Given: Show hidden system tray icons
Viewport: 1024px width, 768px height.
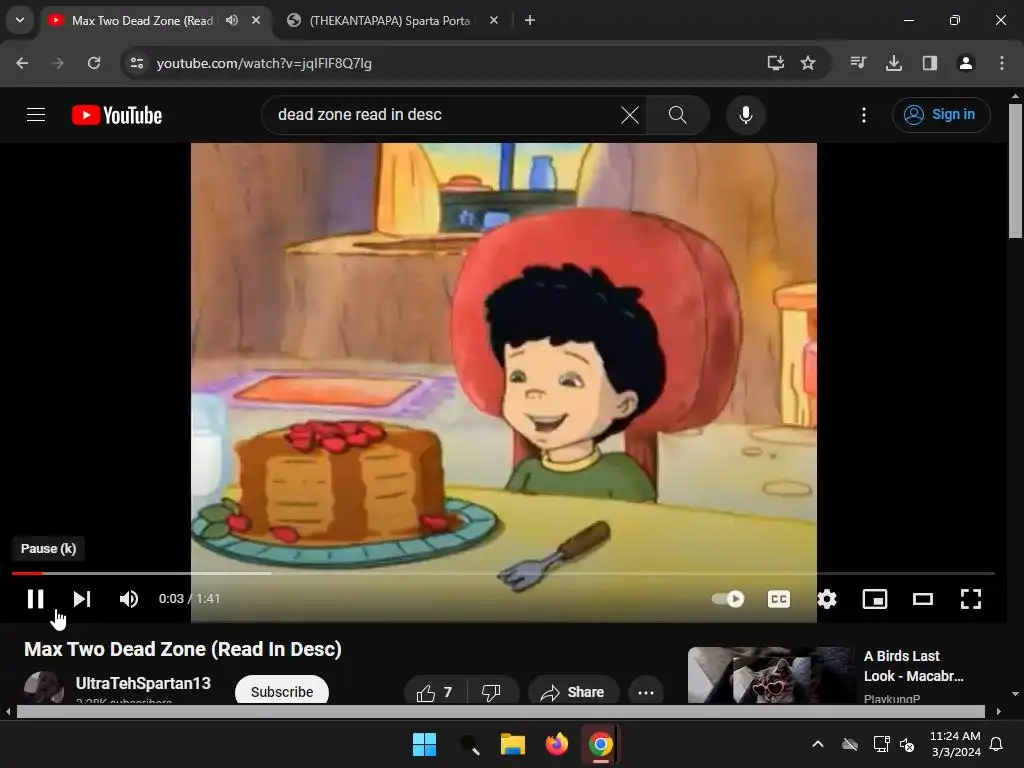Looking at the screenshot, I should [x=817, y=744].
